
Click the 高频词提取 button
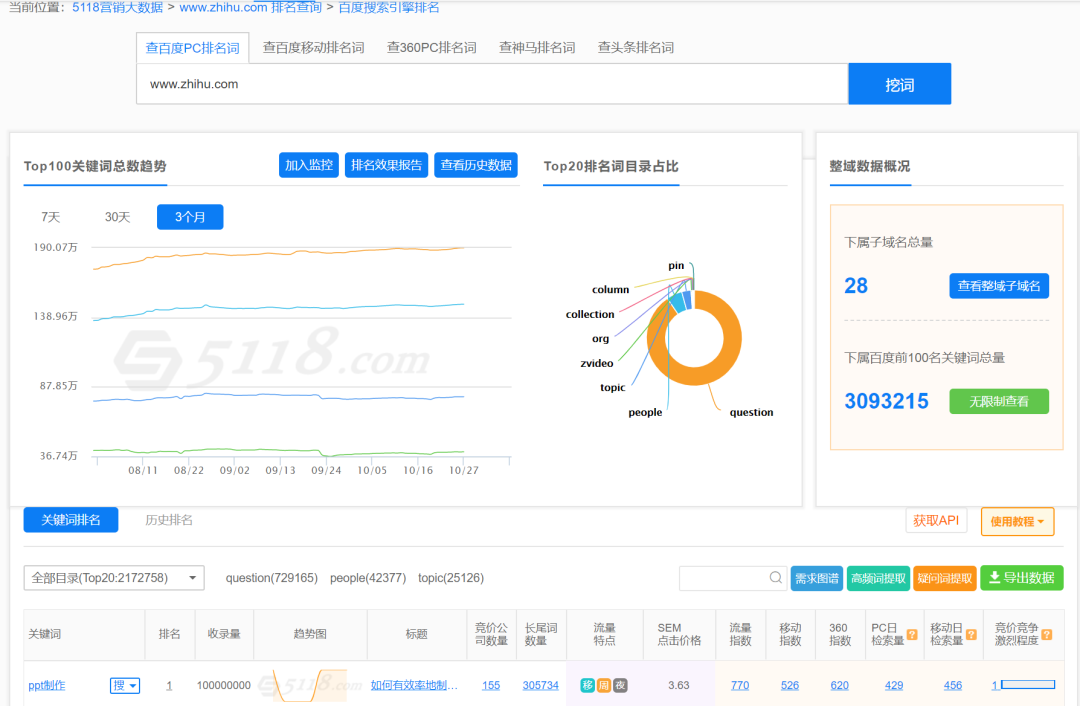click(878, 578)
